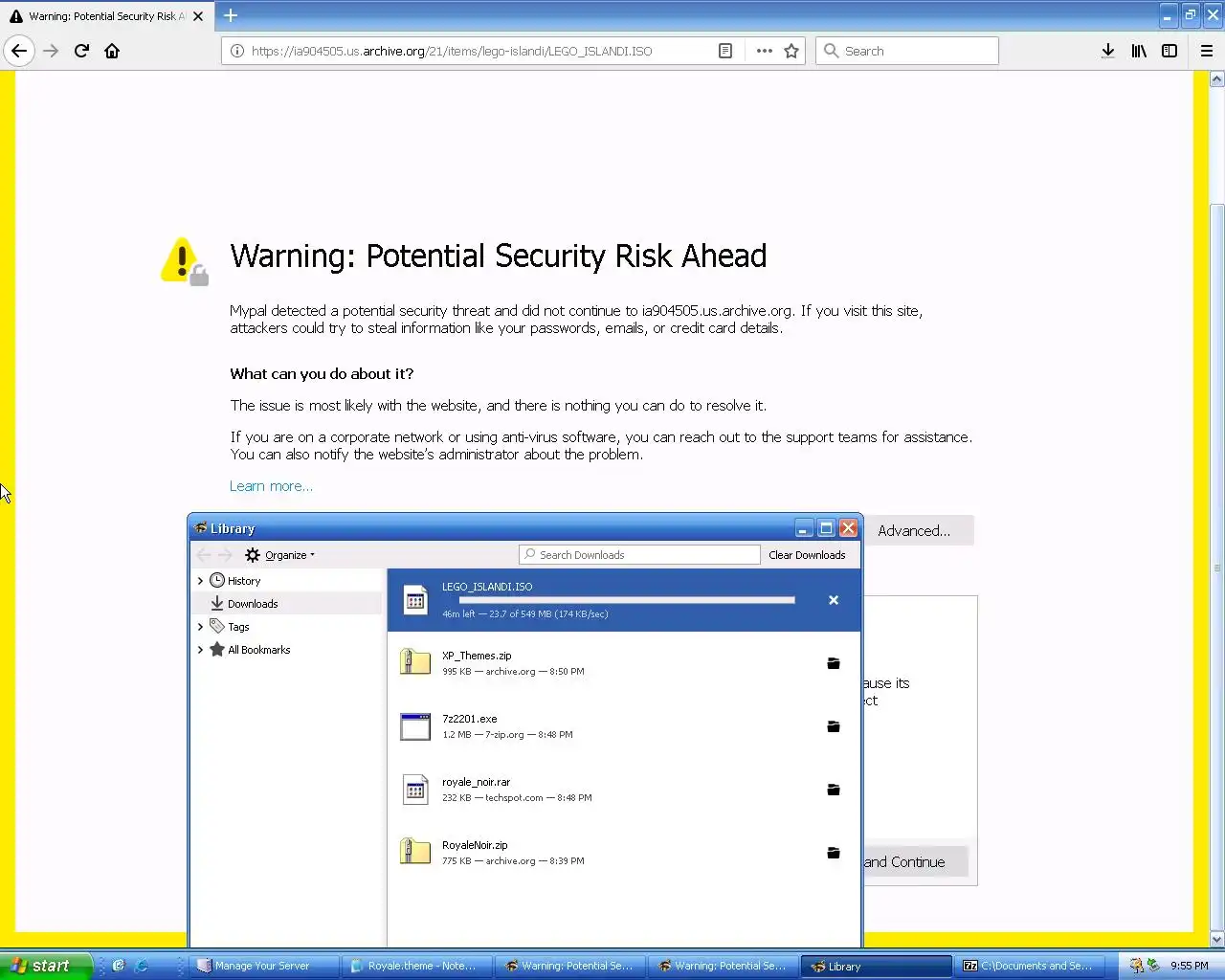The width and height of the screenshot is (1225, 980).
Task: Open containing folder for RoyaleNoir.zip
Action: [834, 853]
